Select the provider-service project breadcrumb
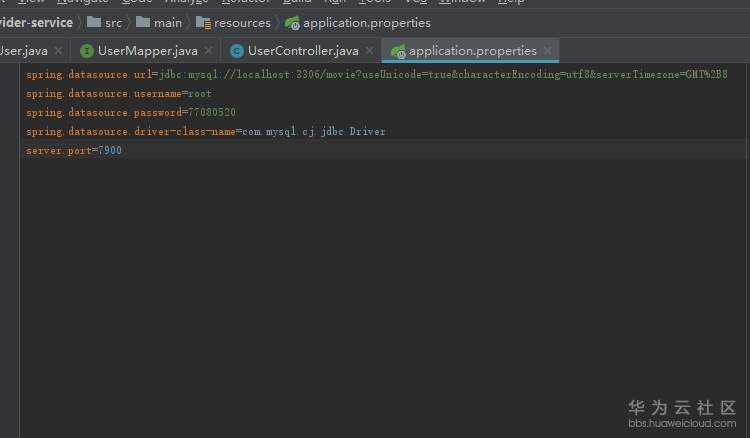Image resolution: width=750 pixels, height=438 pixels. (36, 22)
